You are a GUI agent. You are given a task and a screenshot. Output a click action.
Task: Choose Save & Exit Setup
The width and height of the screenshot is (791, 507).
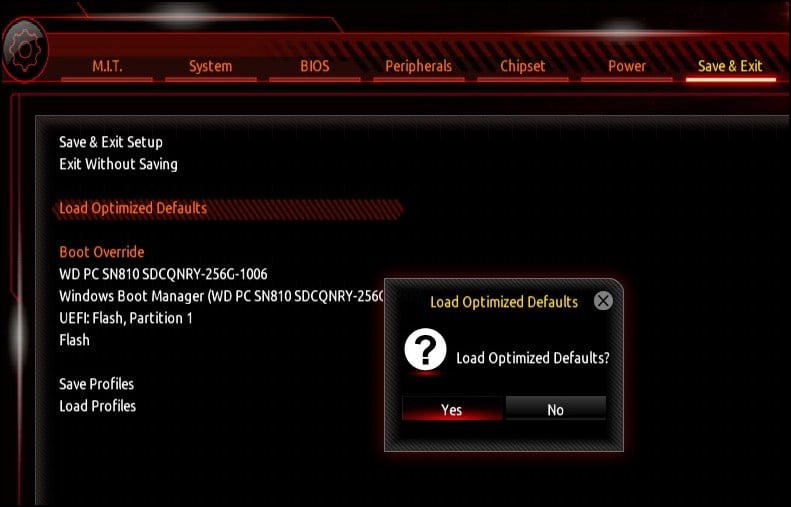tap(111, 142)
